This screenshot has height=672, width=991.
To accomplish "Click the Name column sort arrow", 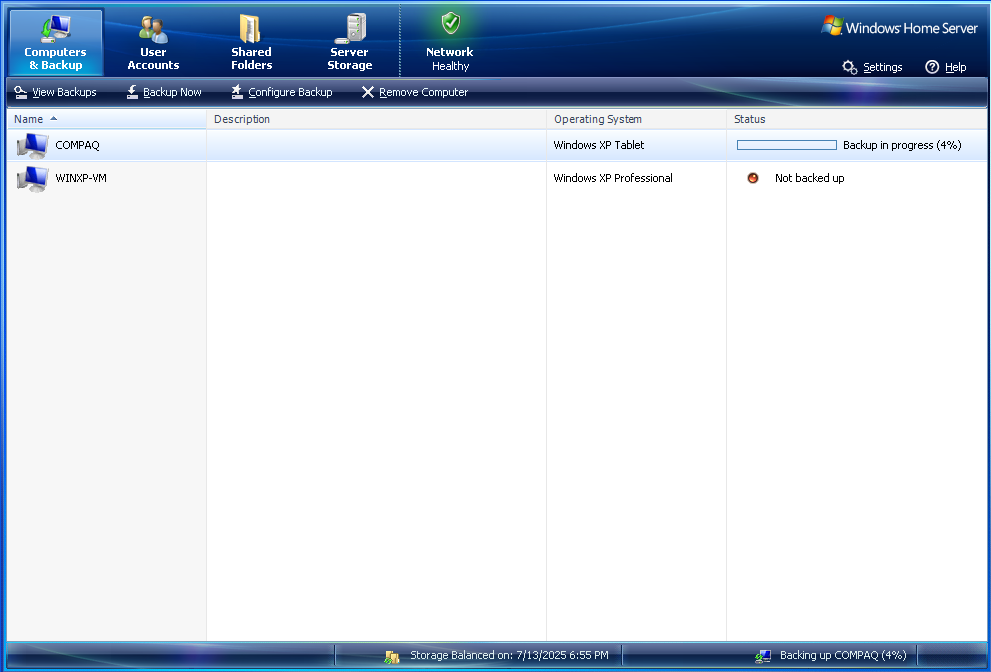I will [x=54, y=119].
